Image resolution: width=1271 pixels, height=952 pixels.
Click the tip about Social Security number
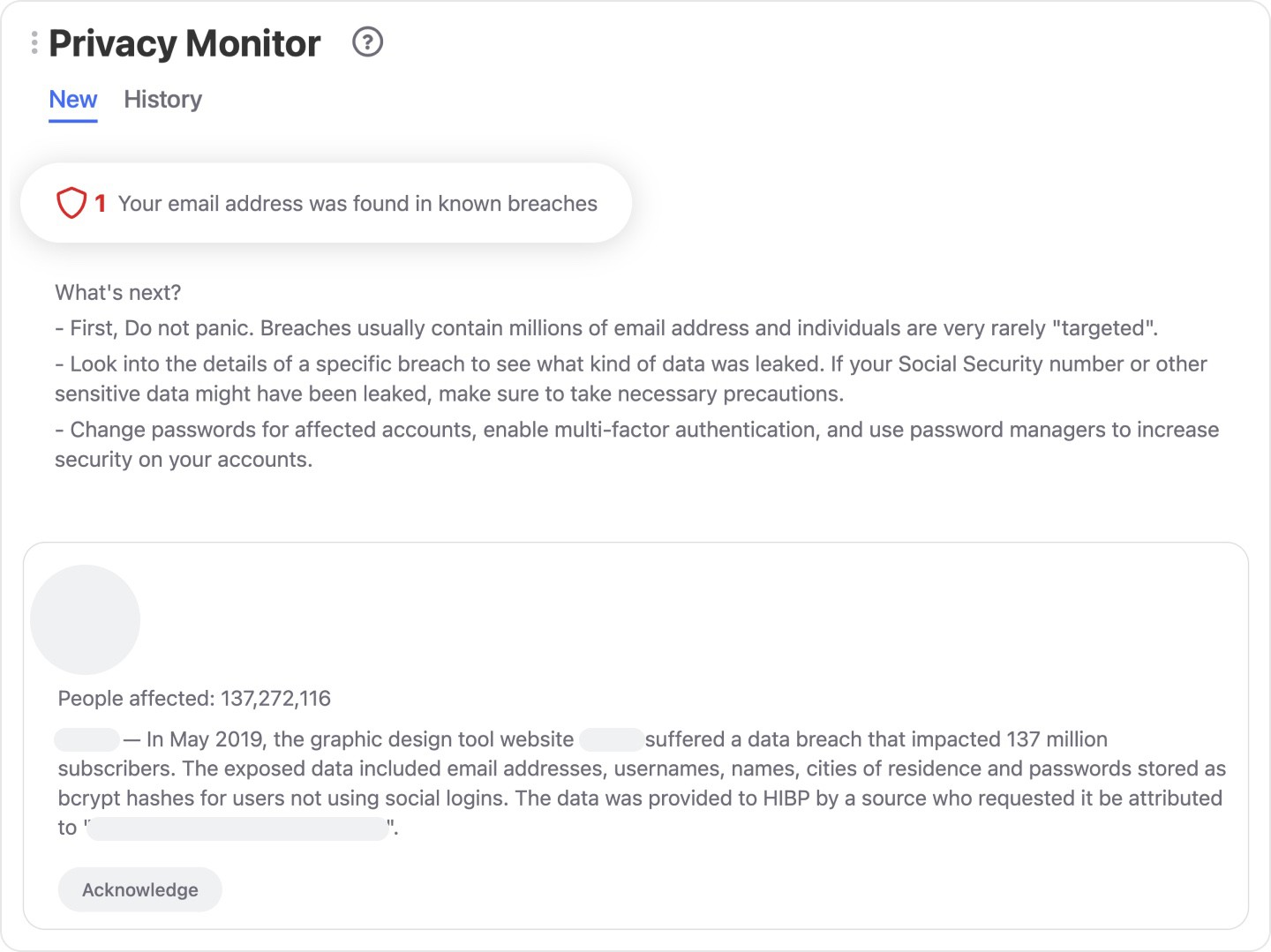point(630,379)
